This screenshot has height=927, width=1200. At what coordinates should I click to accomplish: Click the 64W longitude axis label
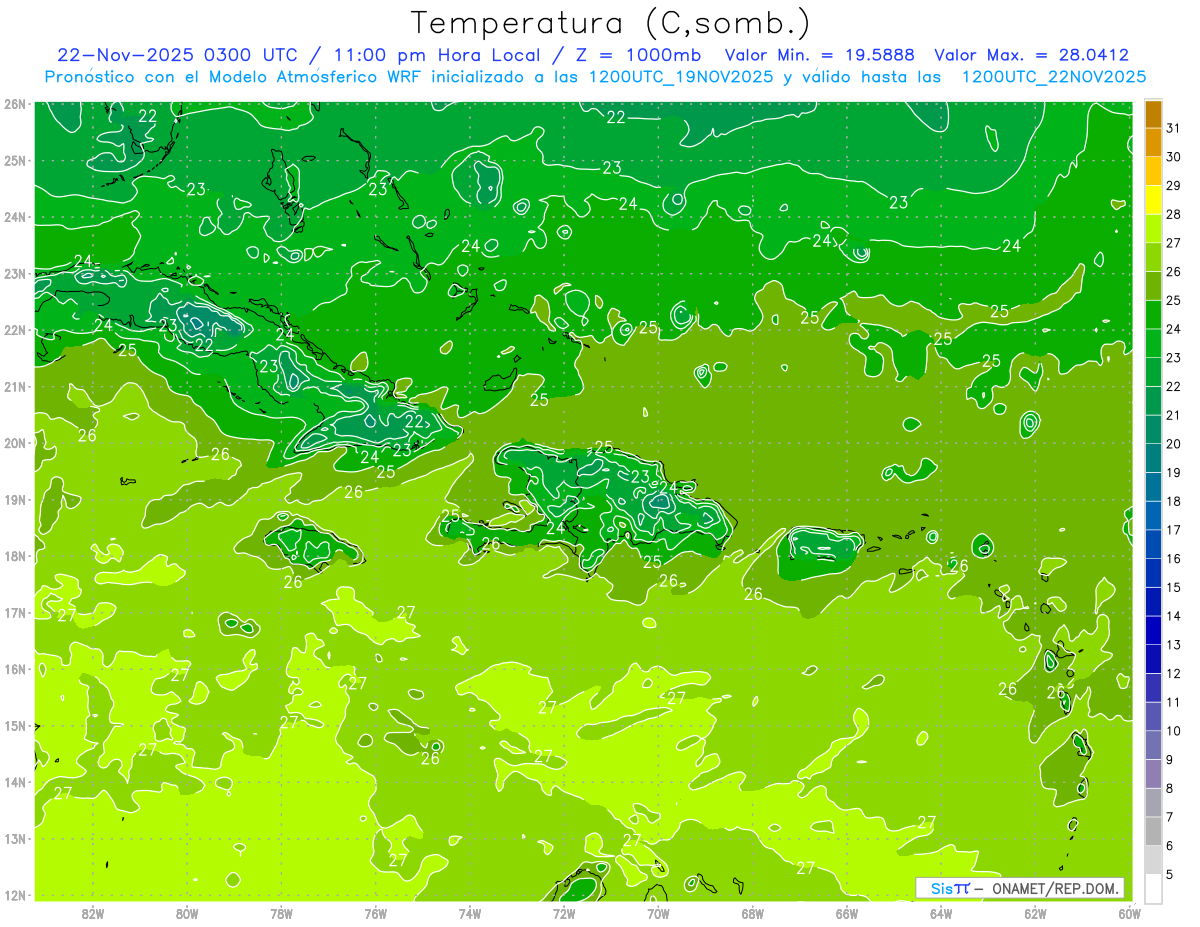coord(941,913)
